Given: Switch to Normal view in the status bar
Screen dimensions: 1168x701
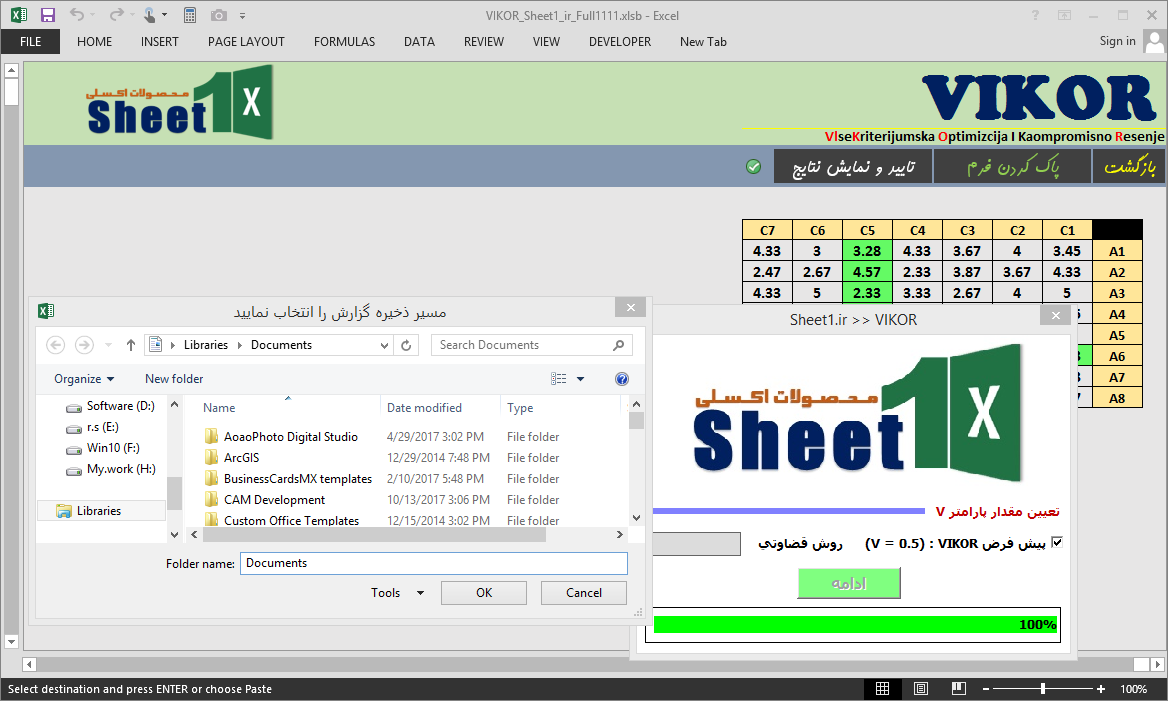Looking at the screenshot, I should pos(883,688).
